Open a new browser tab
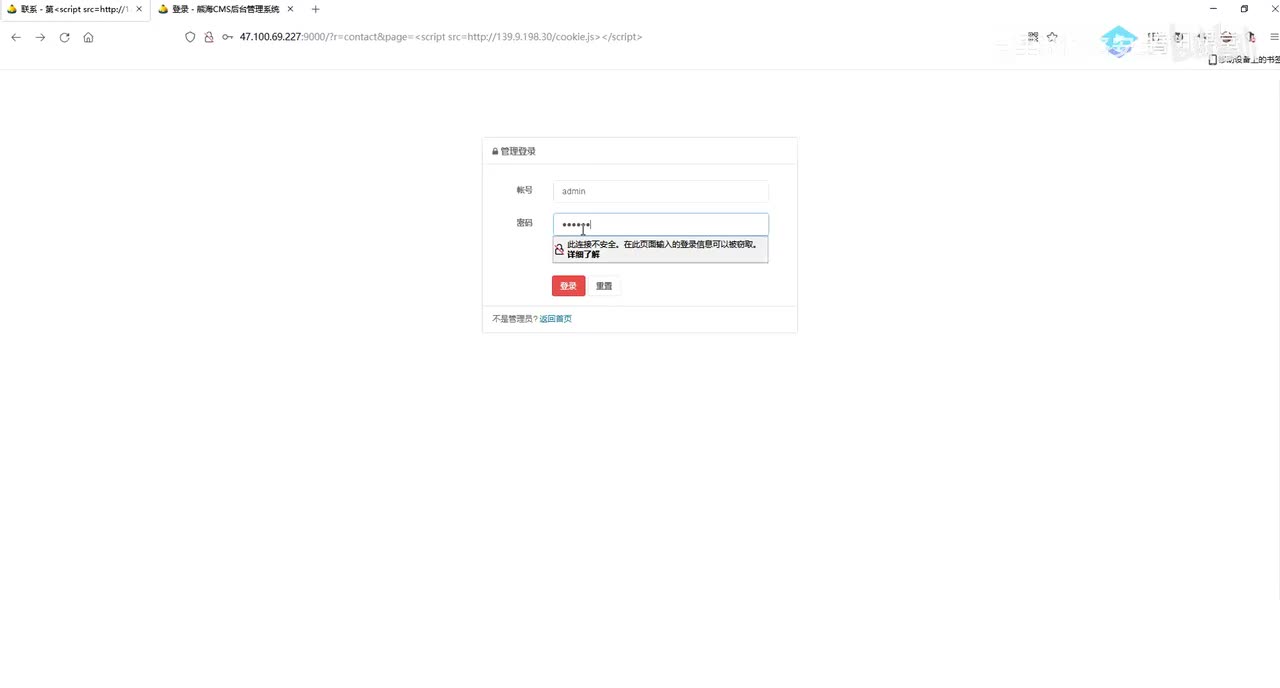This screenshot has width=1280, height=688. pyautogui.click(x=316, y=9)
